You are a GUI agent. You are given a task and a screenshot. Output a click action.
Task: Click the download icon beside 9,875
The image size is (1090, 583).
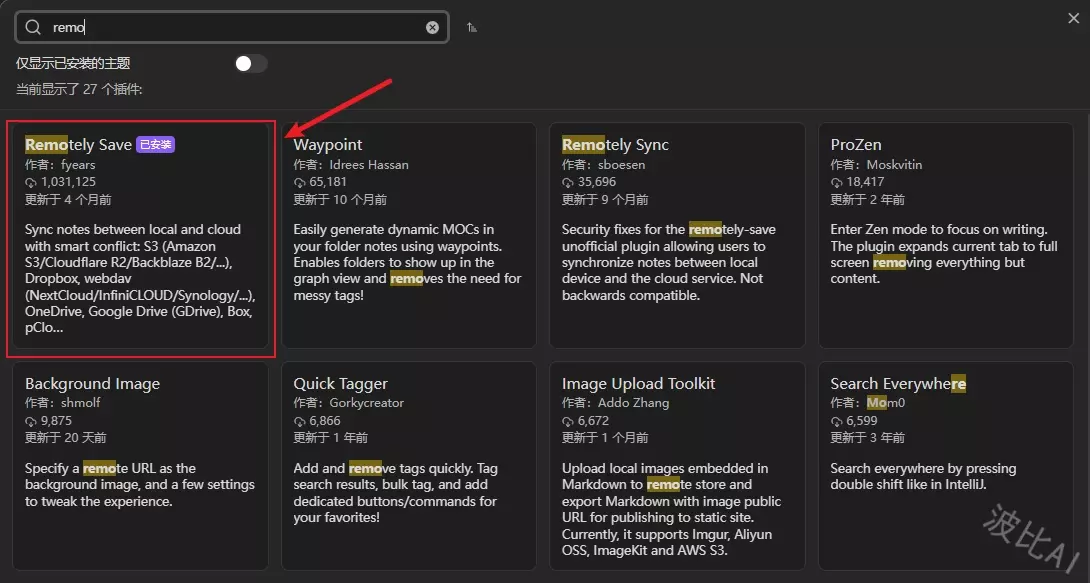tap(31, 421)
